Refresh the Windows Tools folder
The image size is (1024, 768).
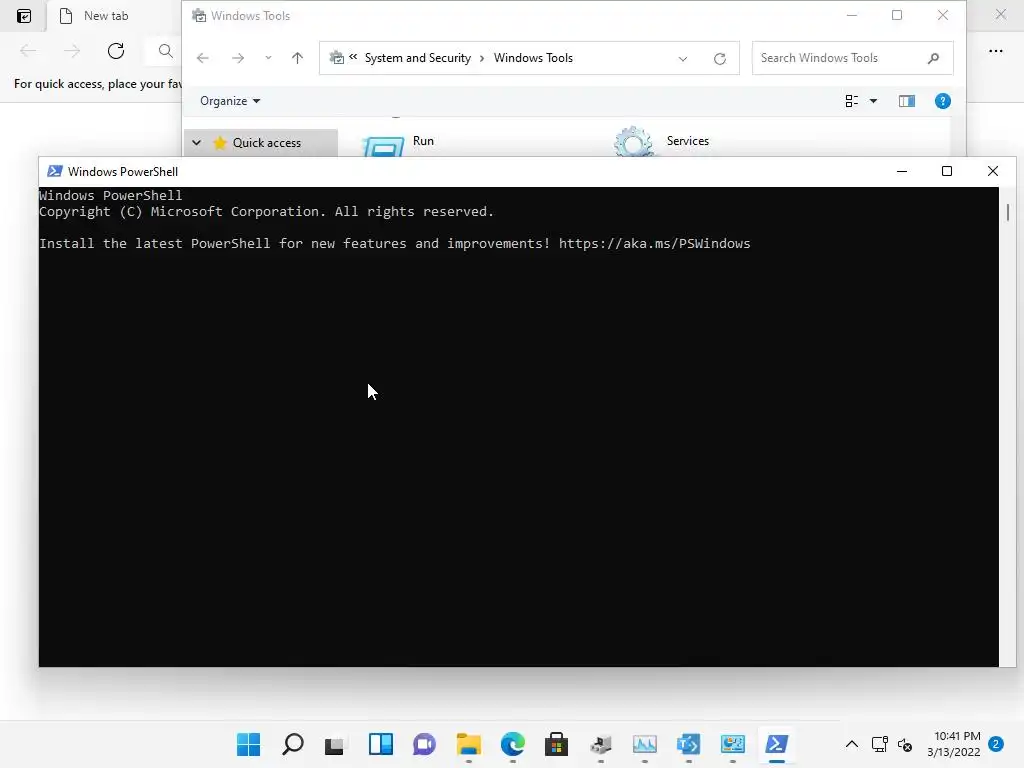pyautogui.click(x=720, y=59)
